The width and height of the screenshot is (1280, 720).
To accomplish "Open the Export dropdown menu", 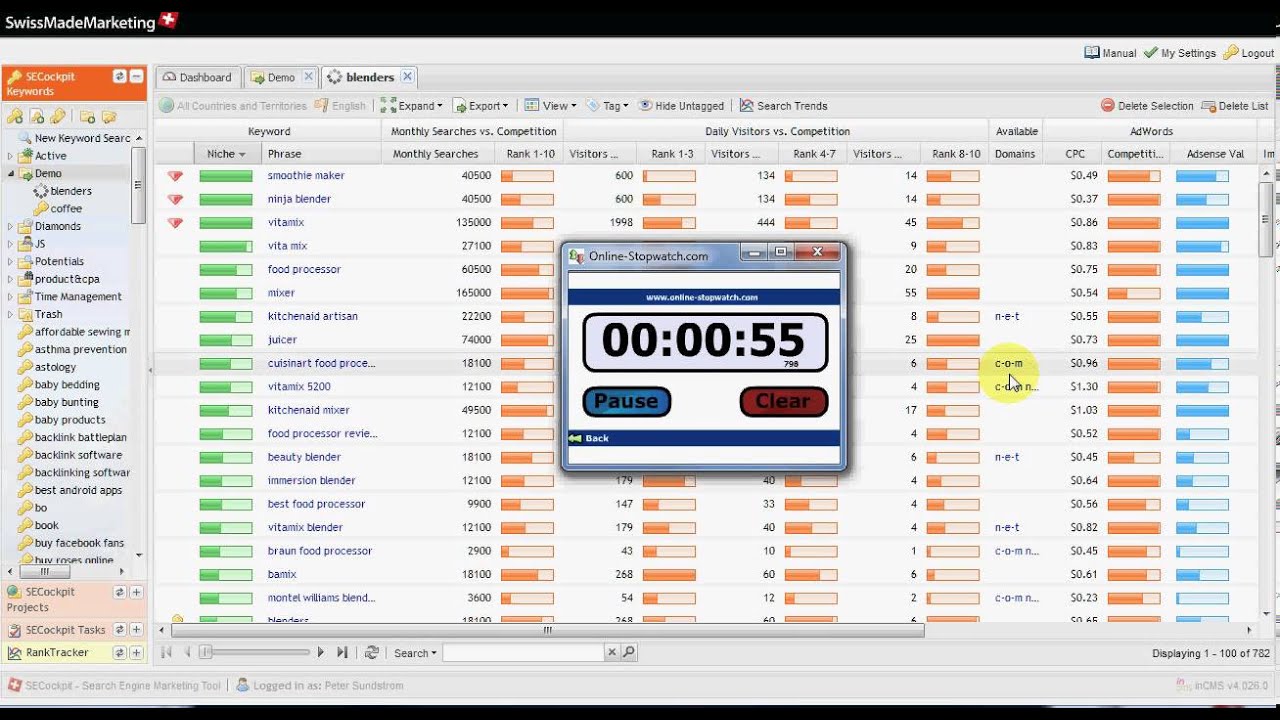I will [481, 106].
